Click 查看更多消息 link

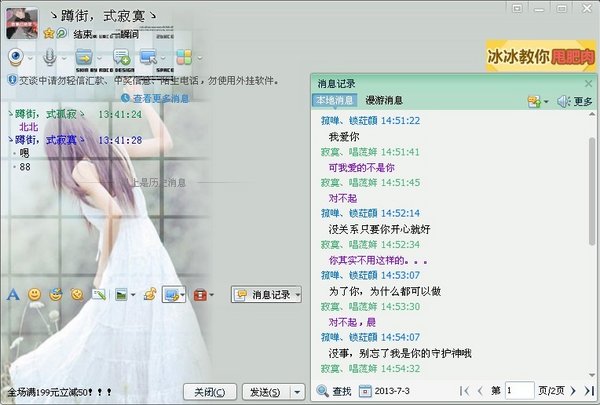[x=161, y=98]
